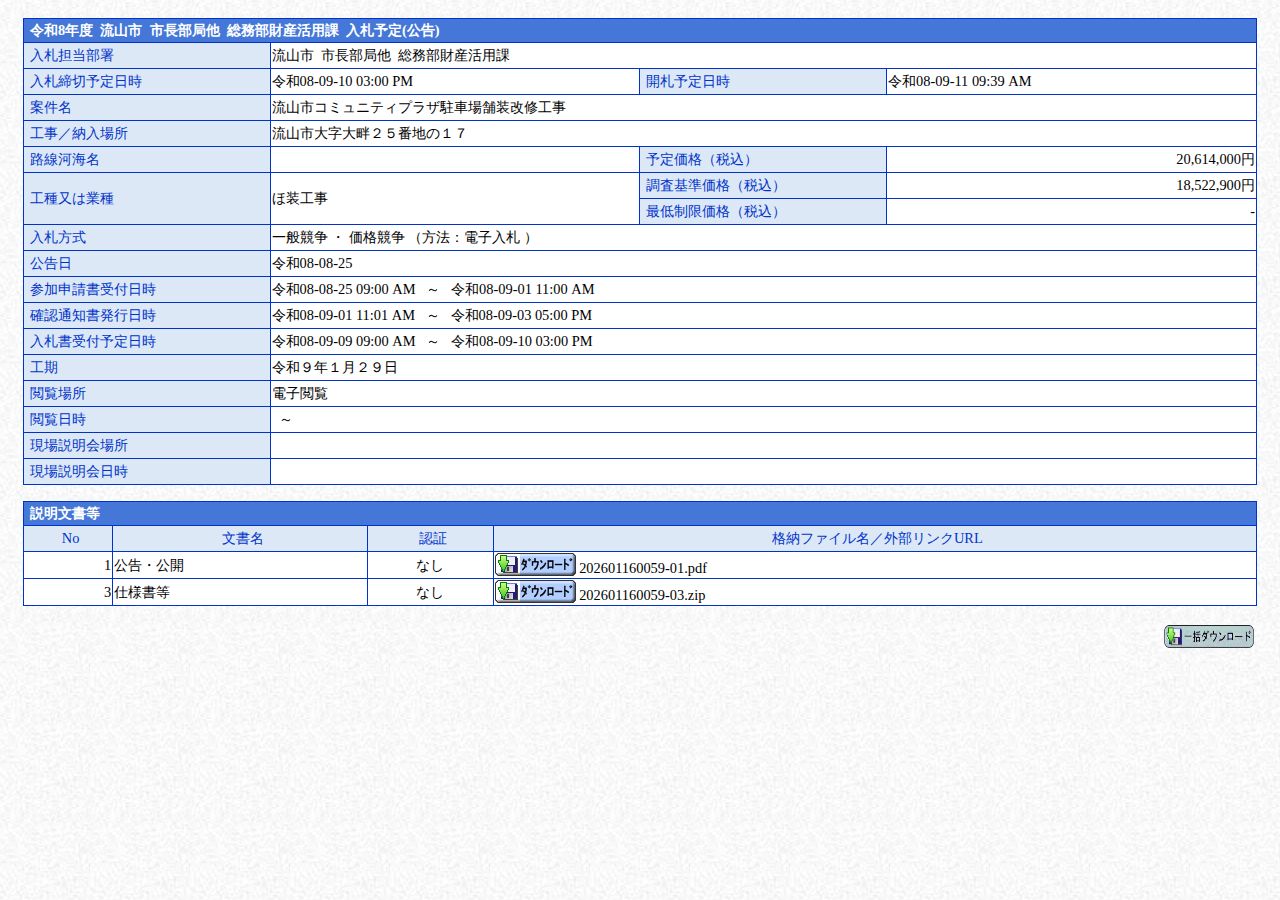
Task: Select the price 20,614,000円
Action: [x=1215, y=160]
